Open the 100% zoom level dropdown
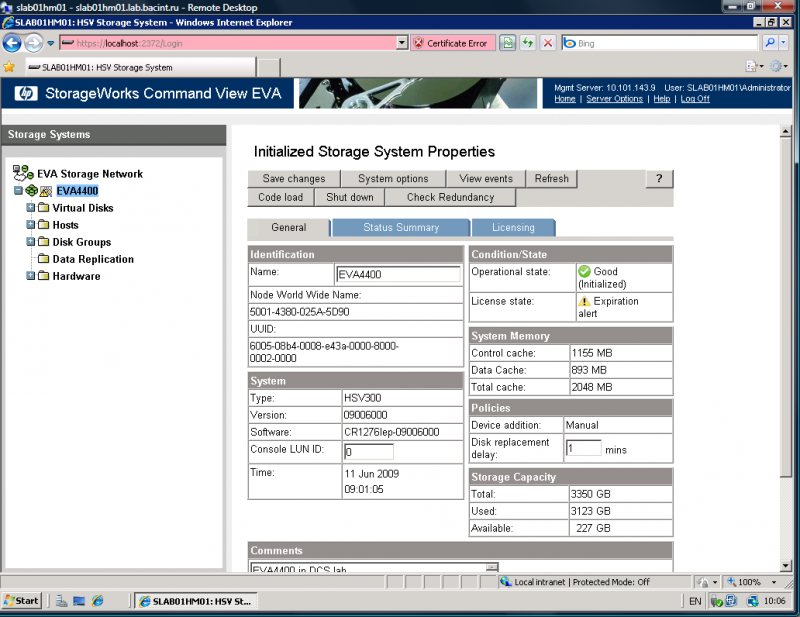The width and height of the screenshot is (800, 617). pos(774,582)
